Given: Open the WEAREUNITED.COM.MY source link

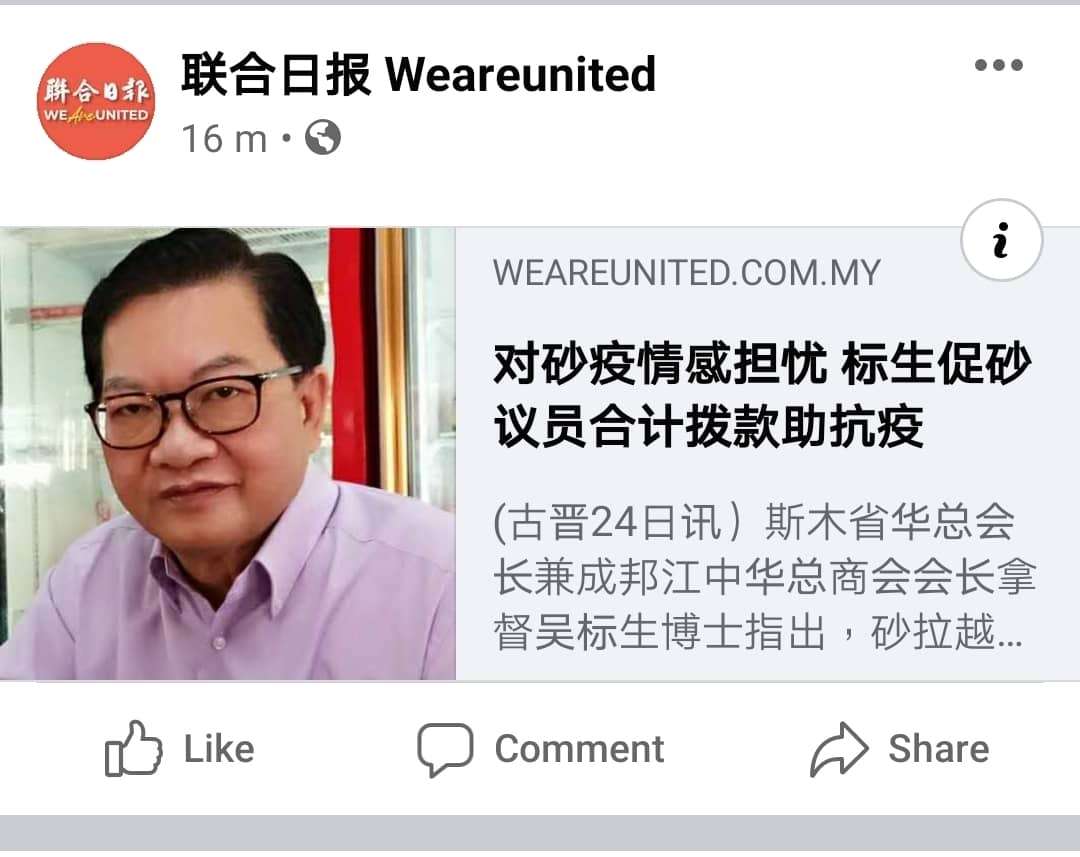Looking at the screenshot, I should [x=687, y=273].
